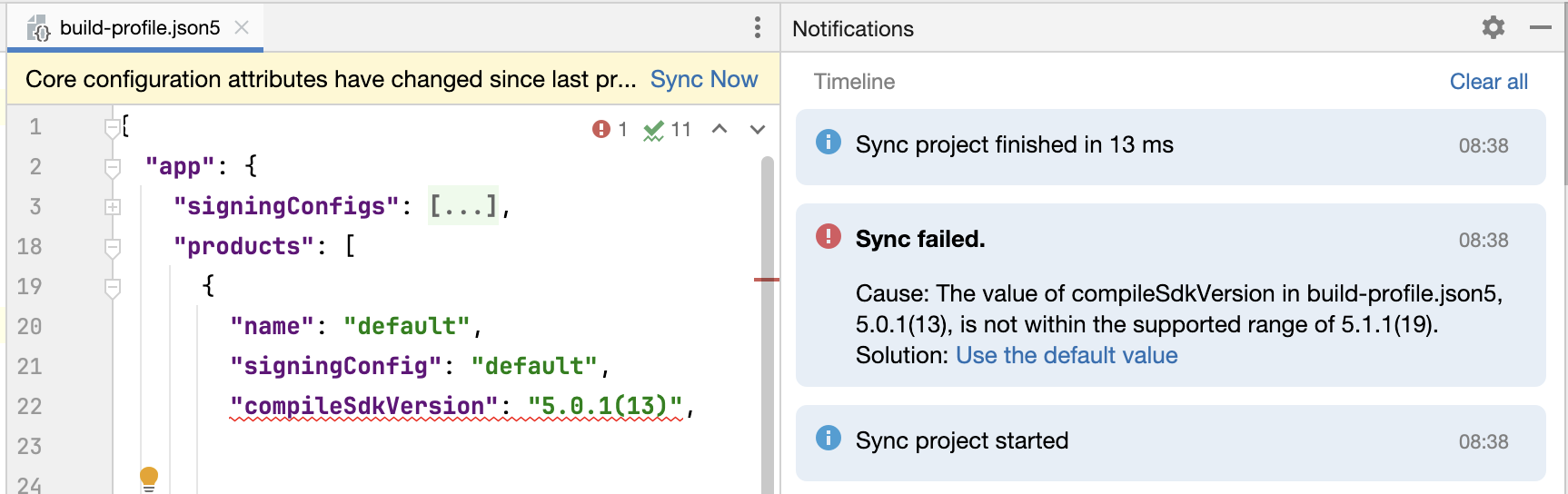
Task: Open editor tab options three-dot menu
Action: coord(757,27)
